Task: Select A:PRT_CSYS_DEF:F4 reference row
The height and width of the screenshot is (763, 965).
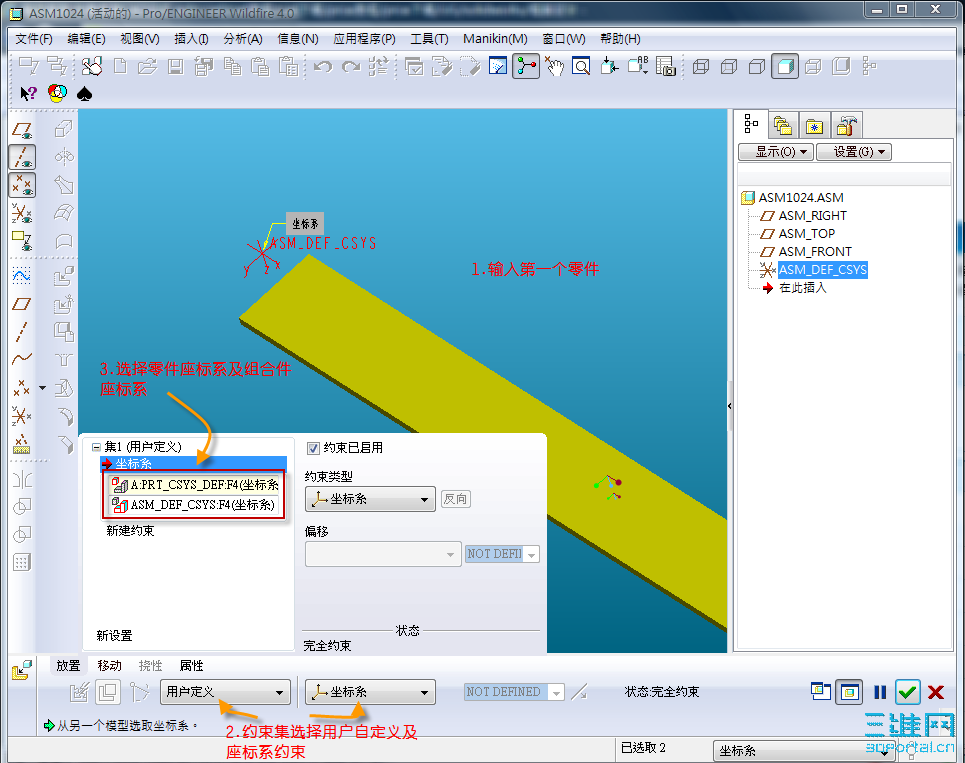Action: click(x=196, y=485)
